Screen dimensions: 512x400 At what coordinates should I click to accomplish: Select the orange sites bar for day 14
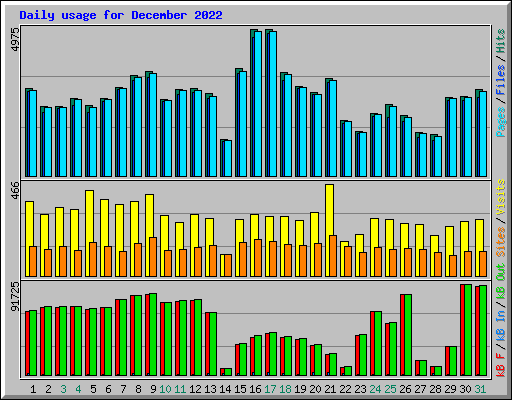228,266
